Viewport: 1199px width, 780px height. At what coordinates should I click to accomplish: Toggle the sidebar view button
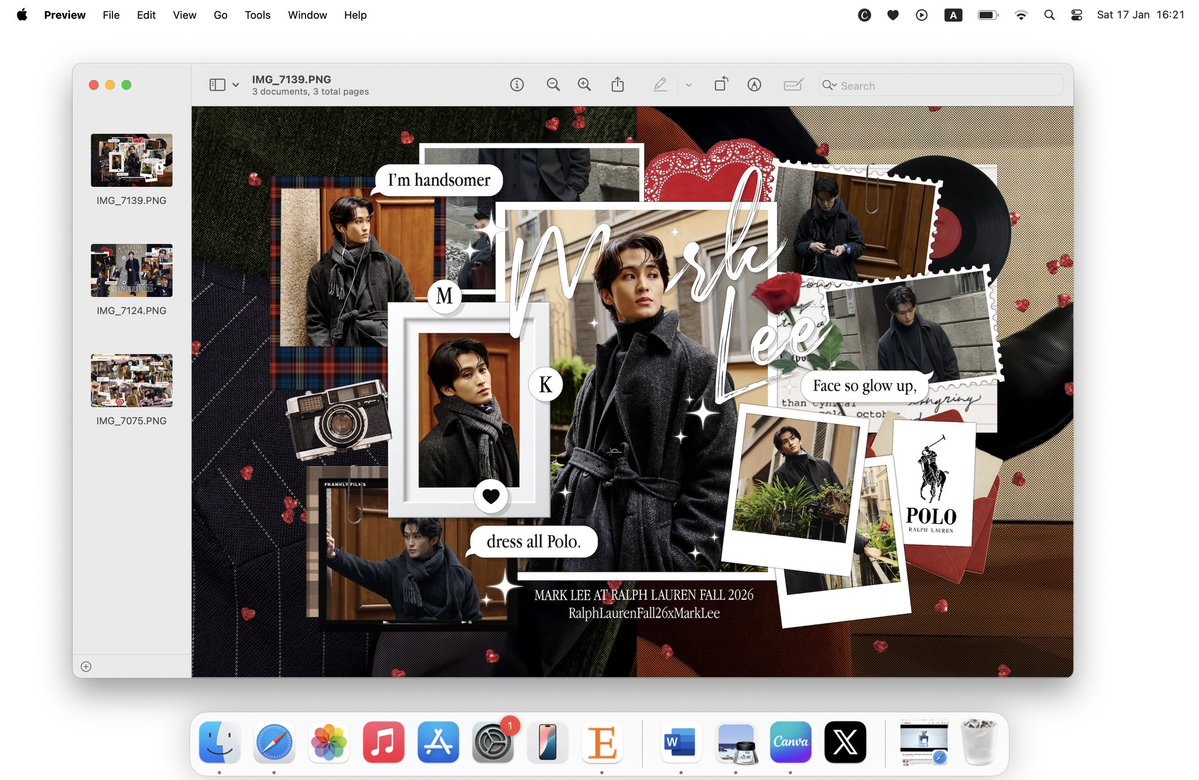[217, 85]
